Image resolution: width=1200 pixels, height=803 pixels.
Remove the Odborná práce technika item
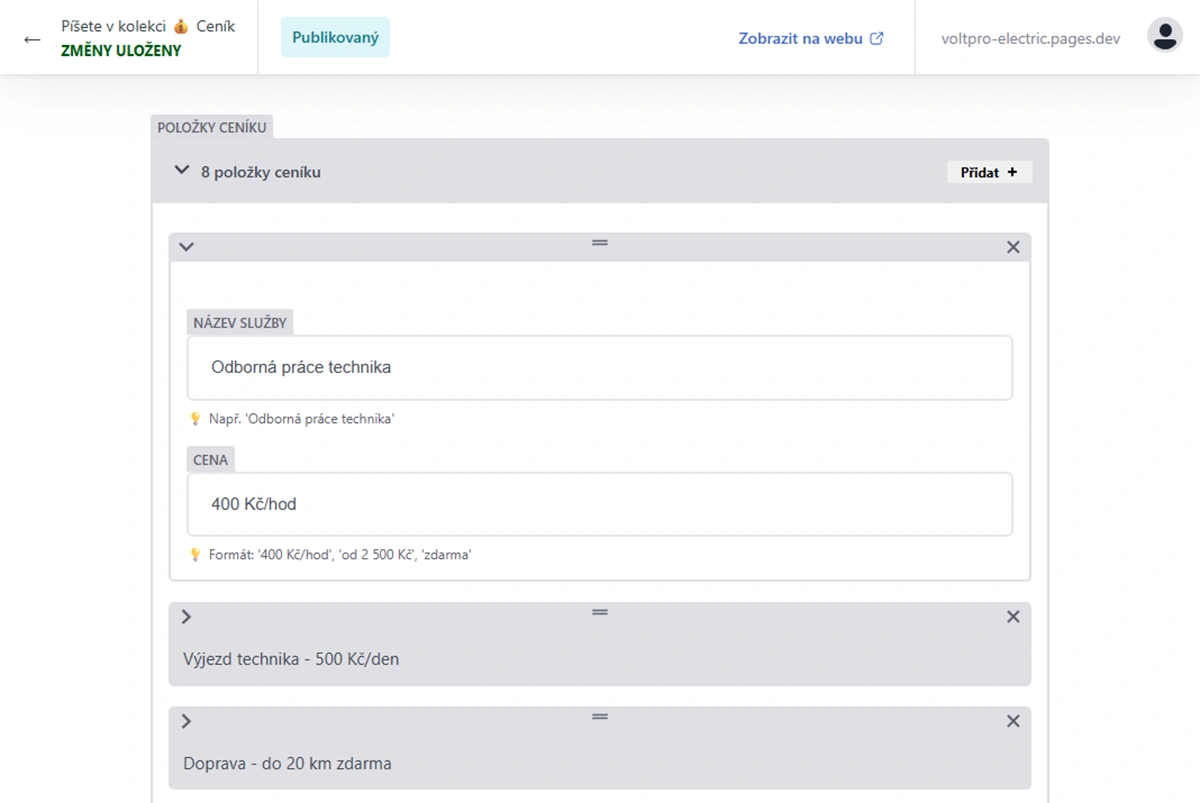point(1012,247)
